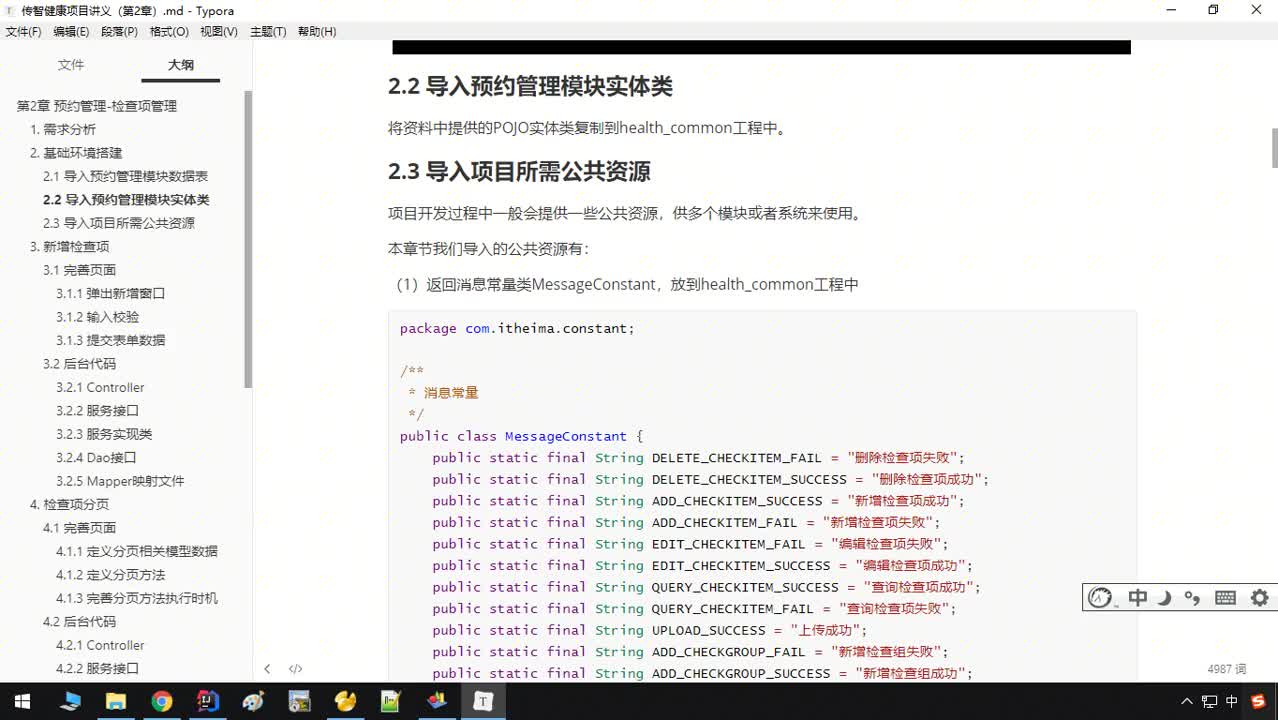Image resolution: width=1278 pixels, height=720 pixels.
Task: Open File Explorer from taskbar
Action: point(116,701)
